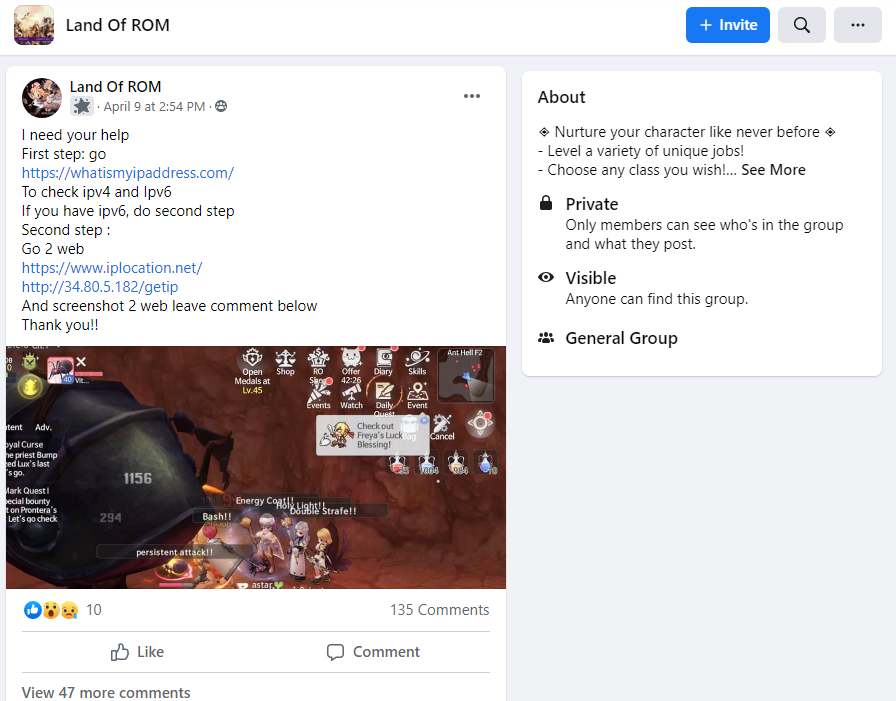Click General Group label
This screenshot has width=896, height=701.
coord(622,338)
